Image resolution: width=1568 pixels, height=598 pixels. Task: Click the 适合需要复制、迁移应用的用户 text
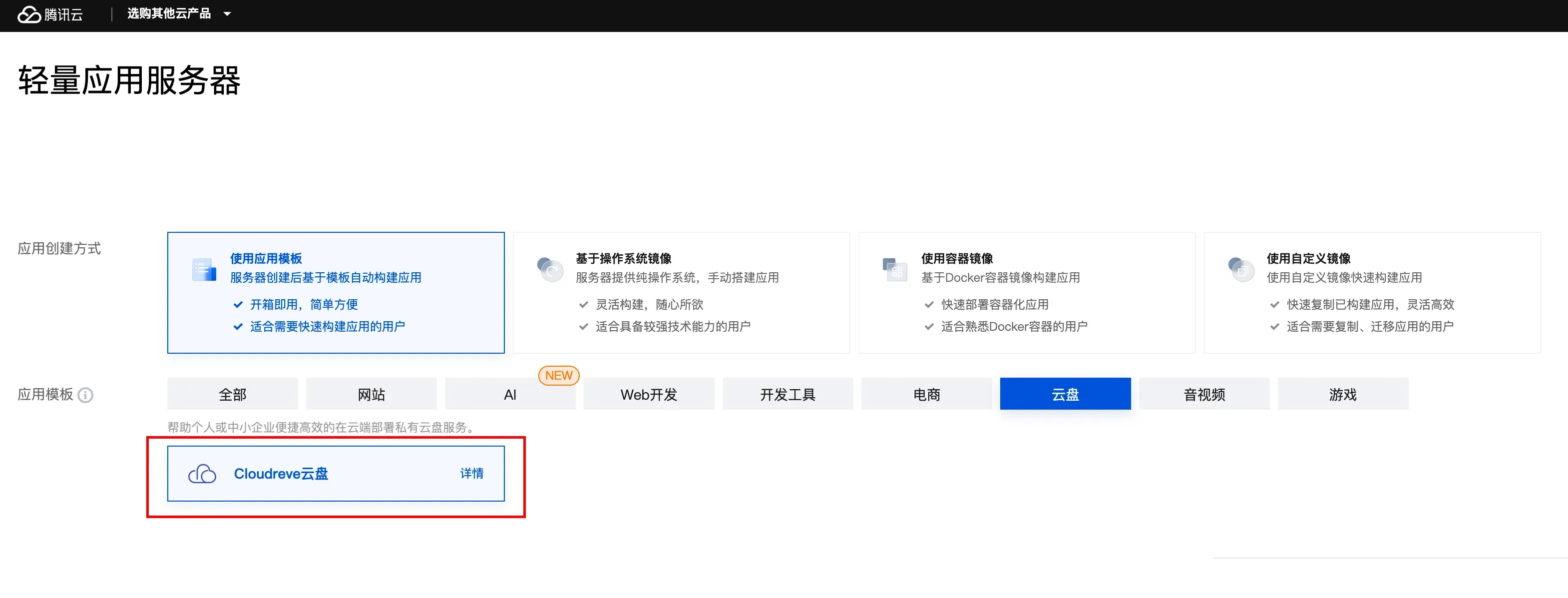(x=1370, y=326)
